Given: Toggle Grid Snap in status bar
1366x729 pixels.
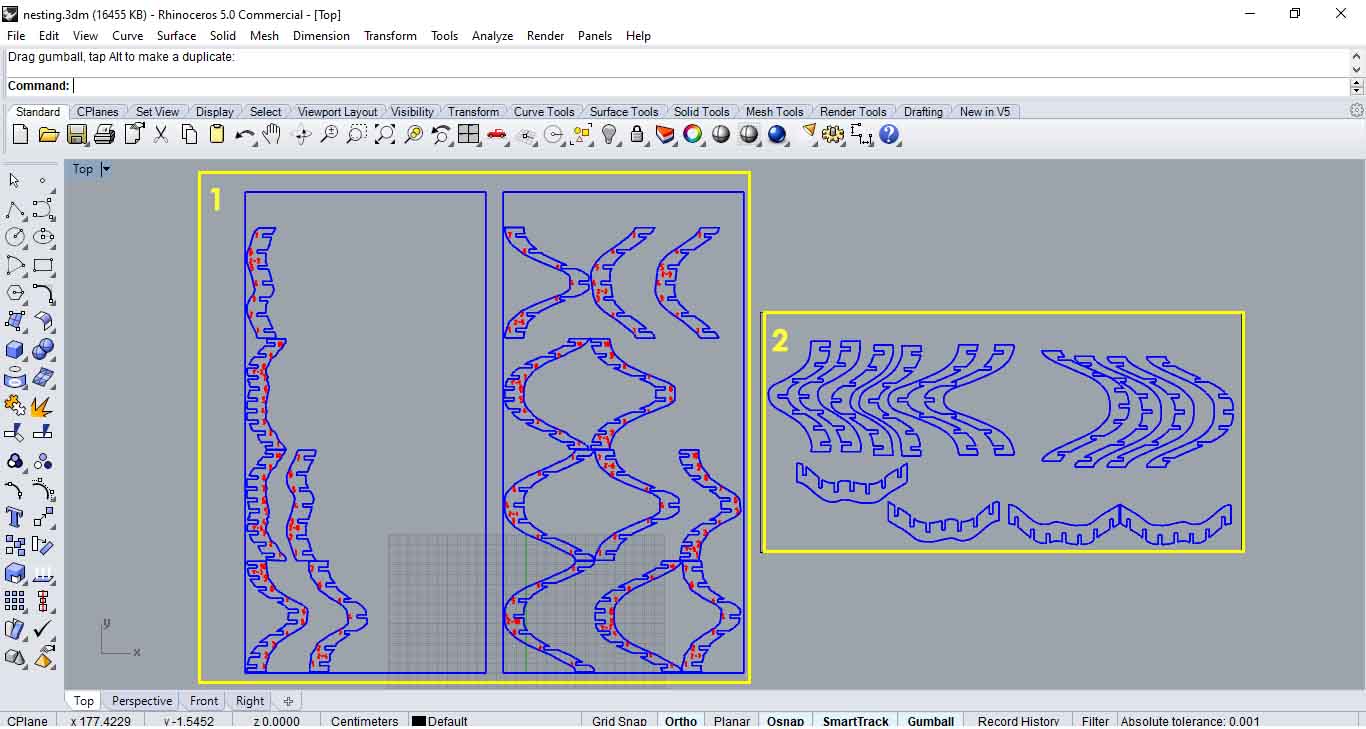Looking at the screenshot, I should (x=619, y=721).
